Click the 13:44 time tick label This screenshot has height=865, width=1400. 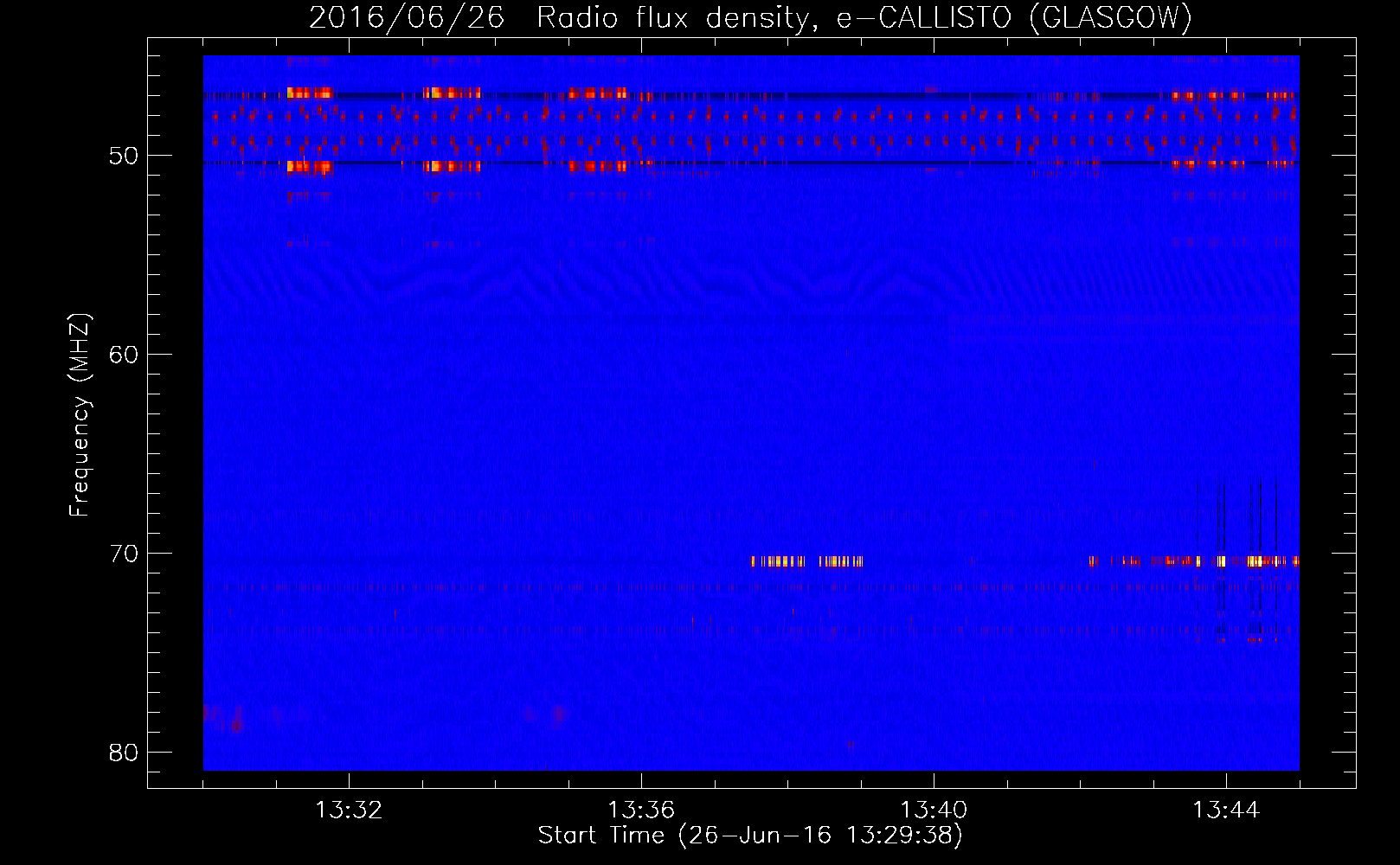tap(1226, 811)
